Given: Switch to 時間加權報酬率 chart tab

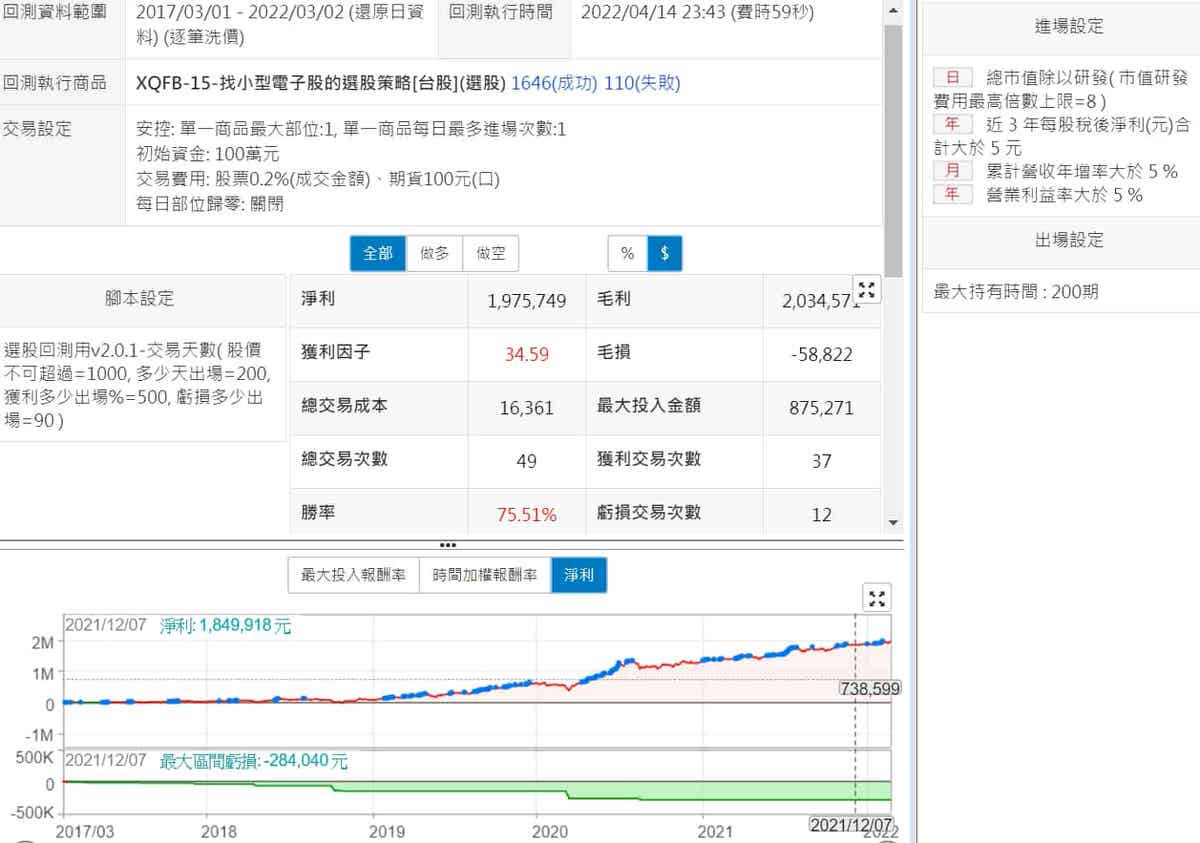Looking at the screenshot, I should point(485,575).
